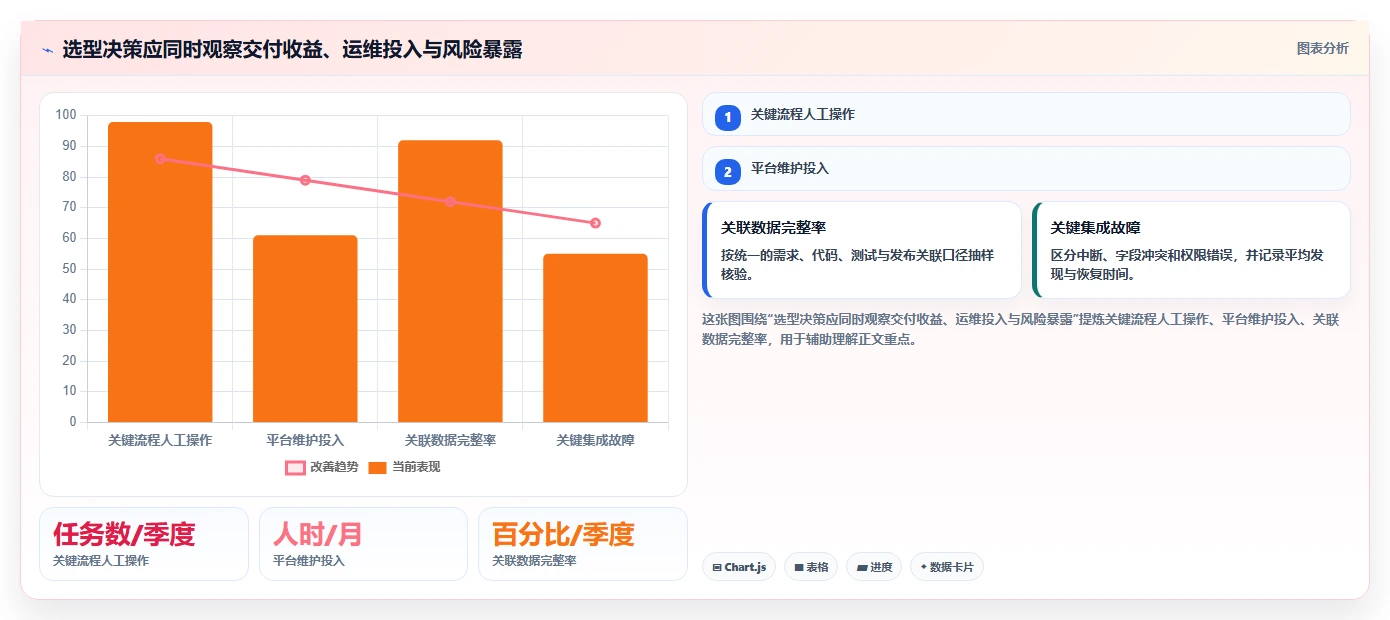The height and width of the screenshot is (620, 1390).
Task: Click x-axis label 关键集成故障
Action: (x=595, y=440)
